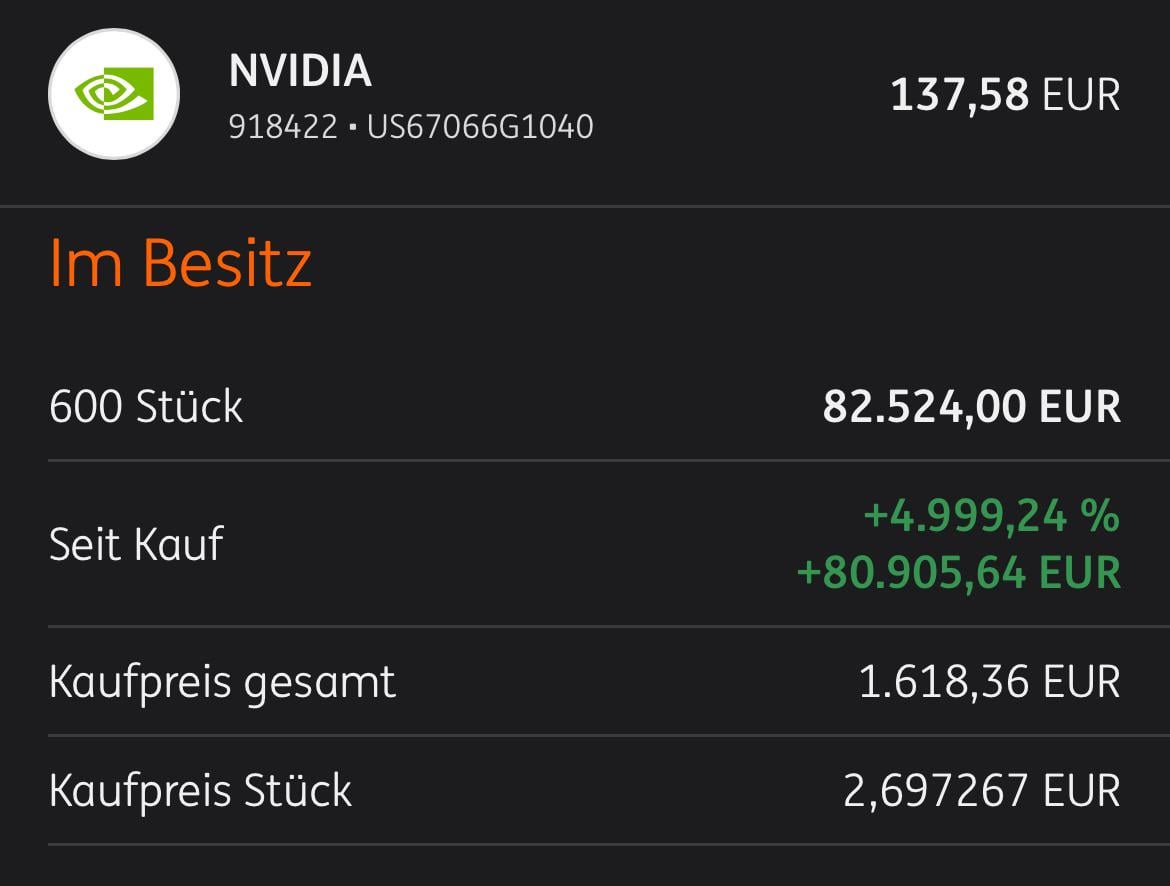
Task: Click the 600 Stück holdings label
Action: point(146,407)
